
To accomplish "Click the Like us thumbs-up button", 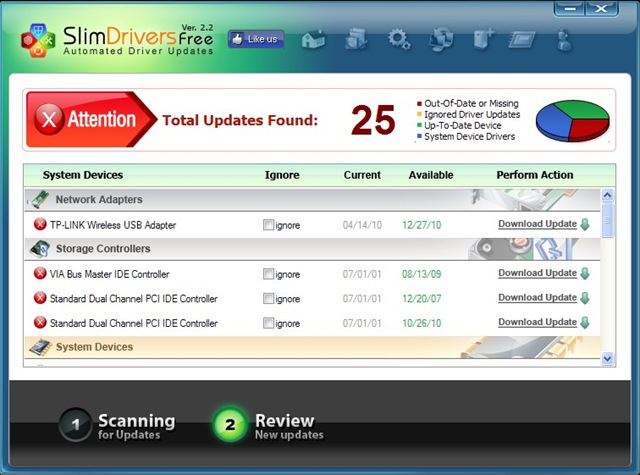I will pyautogui.click(x=256, y=39).
